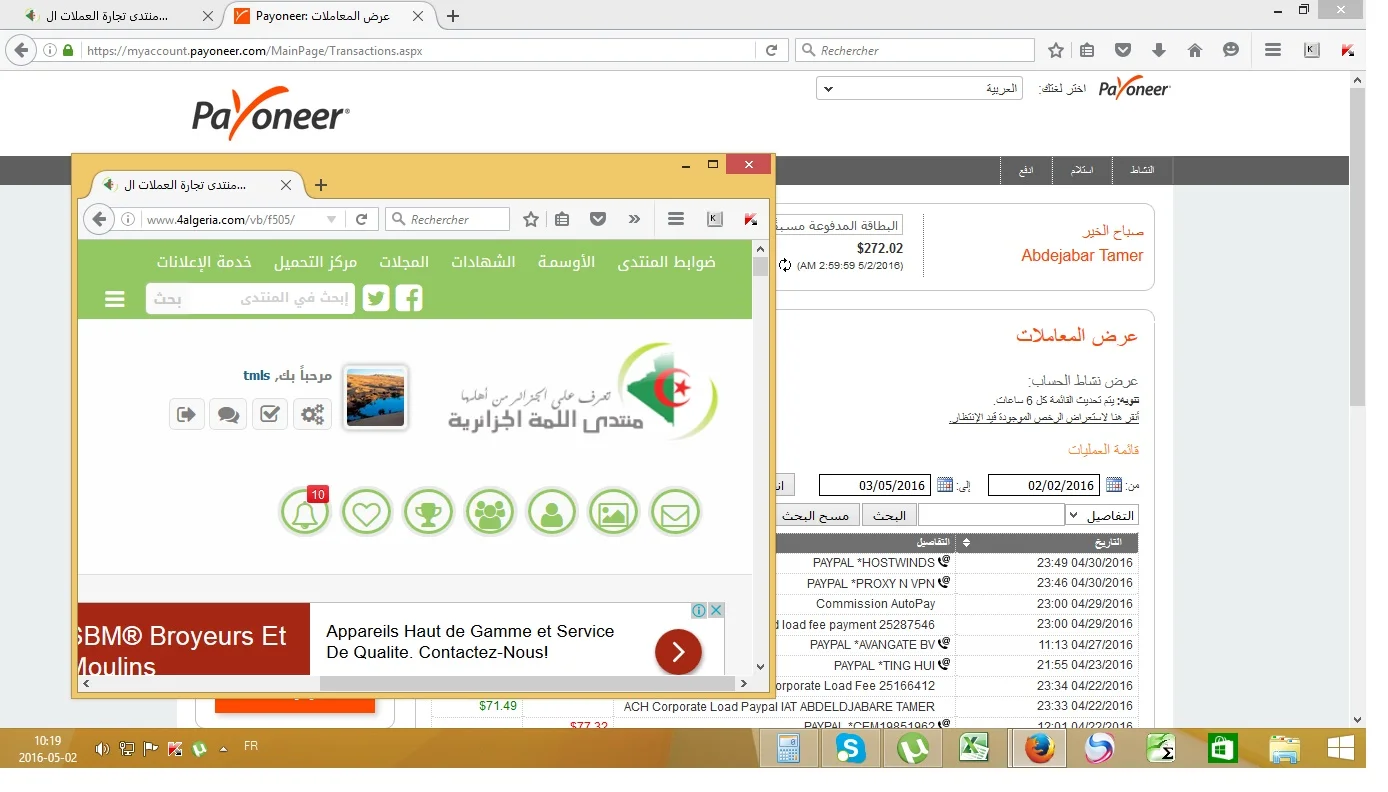This screenshot has height=792, width=1388.
Task: Open ضوابط المنتدى forum menu item
Action: coord(666,262)
